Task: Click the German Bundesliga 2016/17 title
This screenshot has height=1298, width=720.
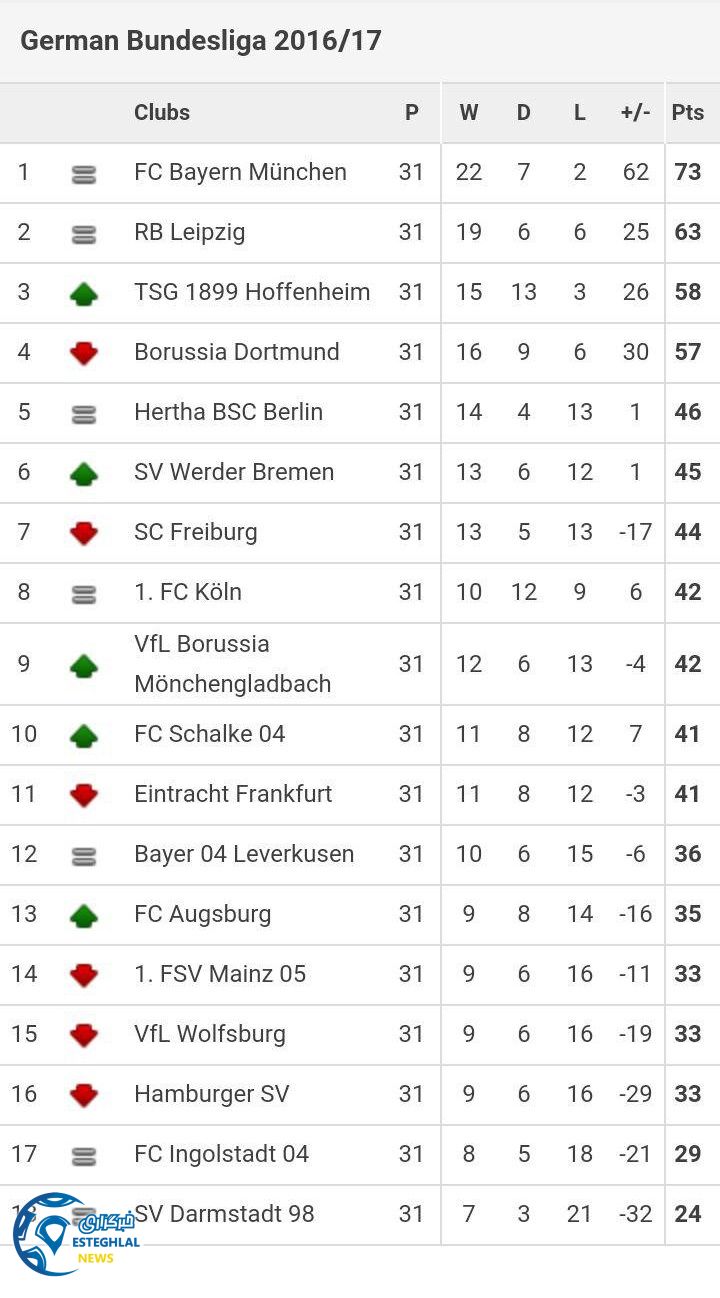Action: click(x=201, y=41)
